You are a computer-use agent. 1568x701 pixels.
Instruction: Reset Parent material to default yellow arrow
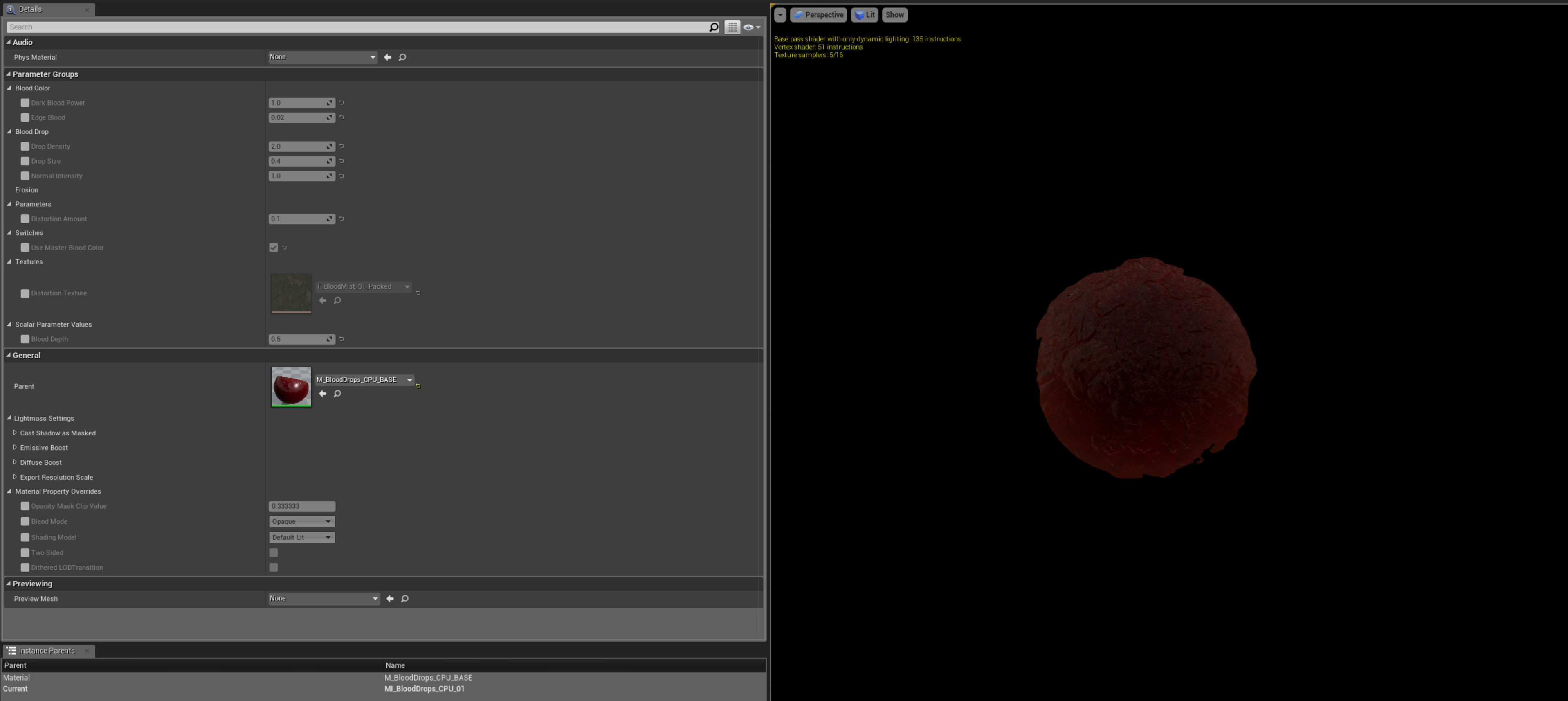point(418,385)
